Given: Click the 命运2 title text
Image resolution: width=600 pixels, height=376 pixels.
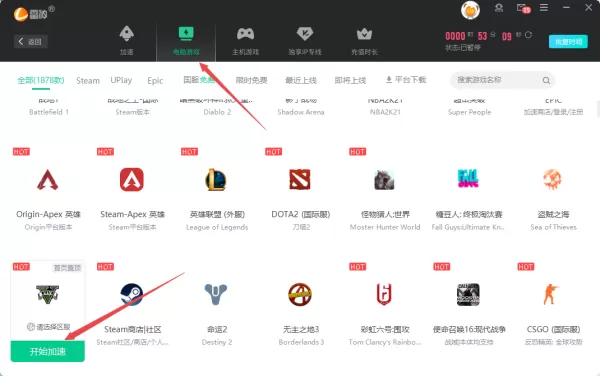Looking at the screenshot, I should 217,329.
